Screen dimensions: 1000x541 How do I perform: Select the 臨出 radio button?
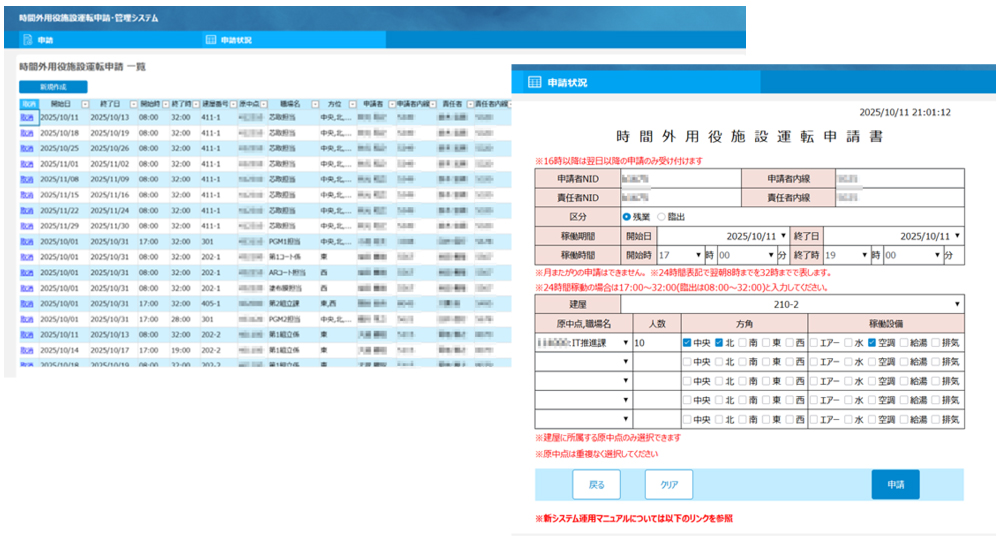point(661,217)
